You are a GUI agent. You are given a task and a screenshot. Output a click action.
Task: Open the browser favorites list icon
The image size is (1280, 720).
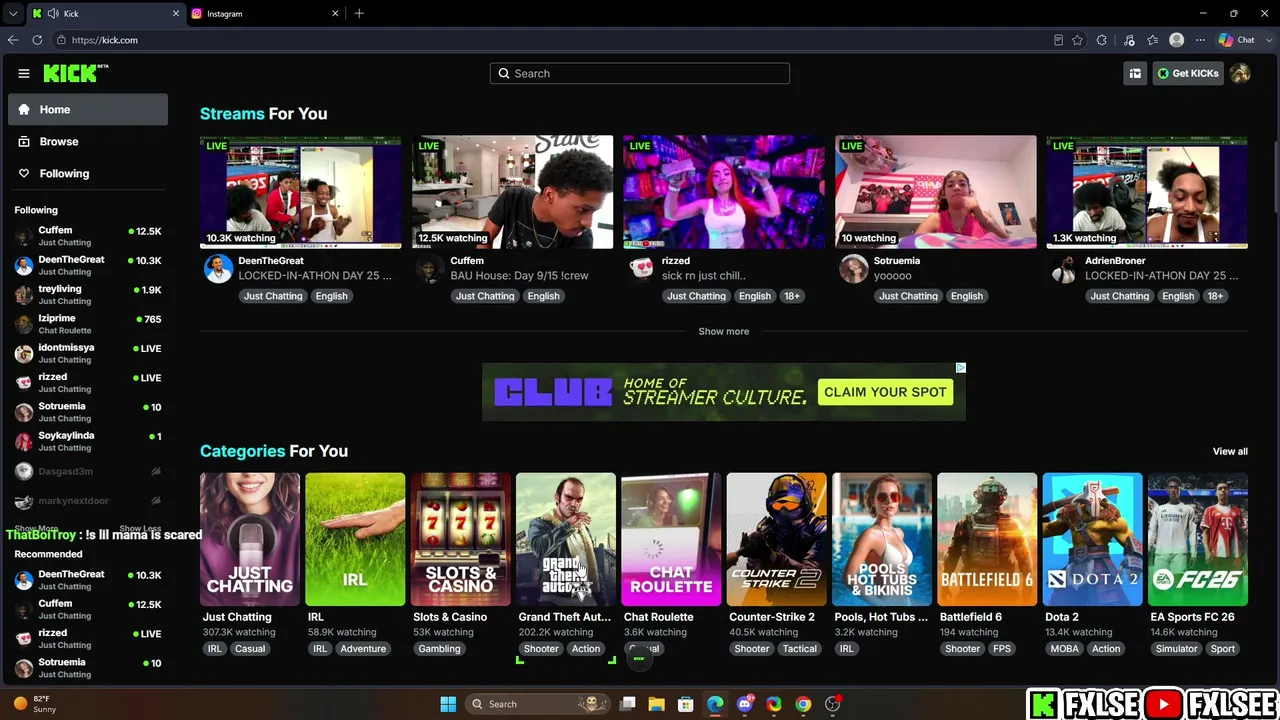[x=1153, y=40]
